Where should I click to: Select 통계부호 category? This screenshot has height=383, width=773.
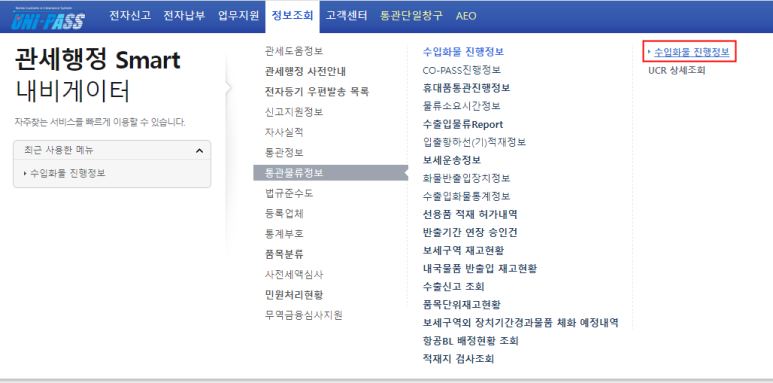[x=284, y=234]
